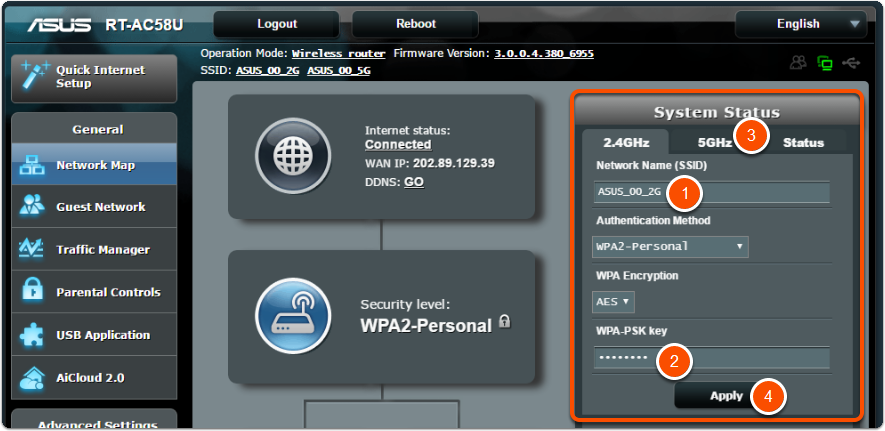Click the USB Application puzzle icon
885x431 pixels.
pos(33,335)
